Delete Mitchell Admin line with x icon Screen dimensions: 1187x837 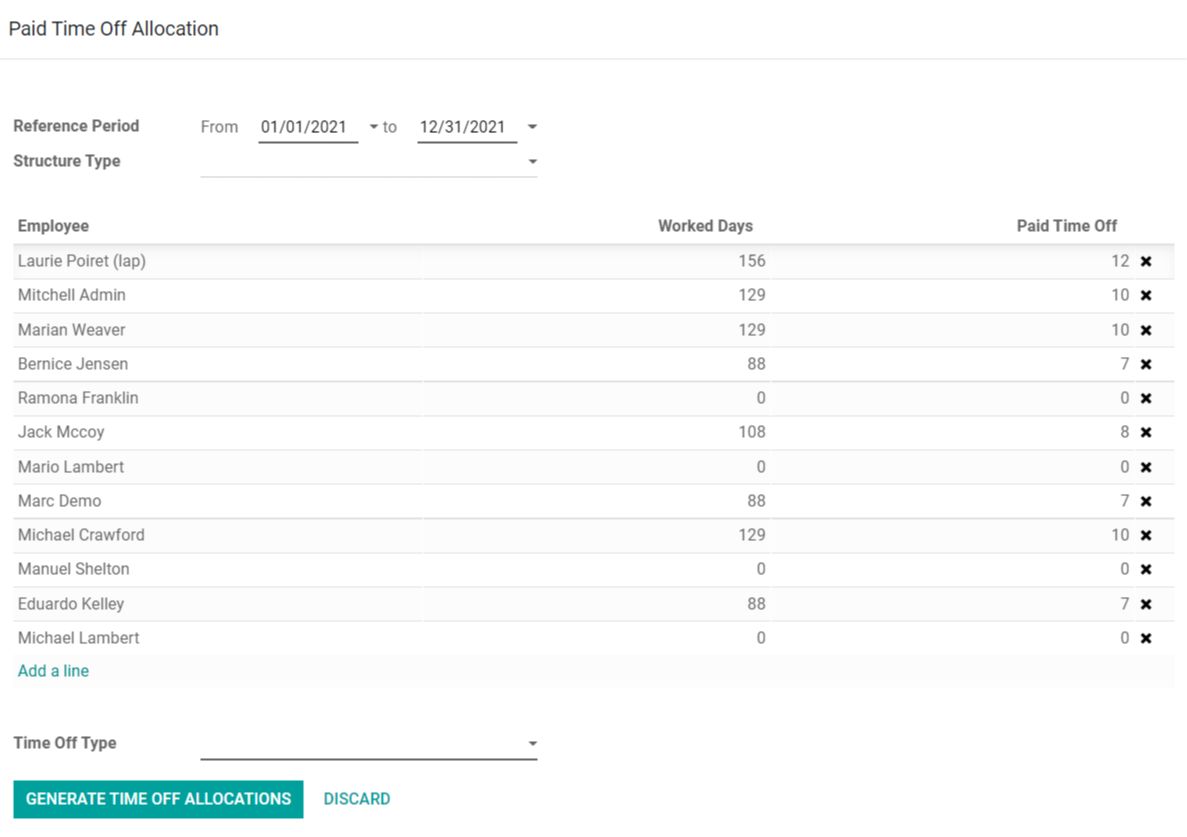pos(1146,295)
